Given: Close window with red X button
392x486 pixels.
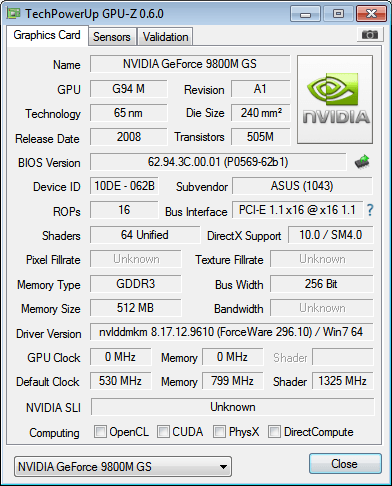Looking at the screenshot, I should pos(371,14).
